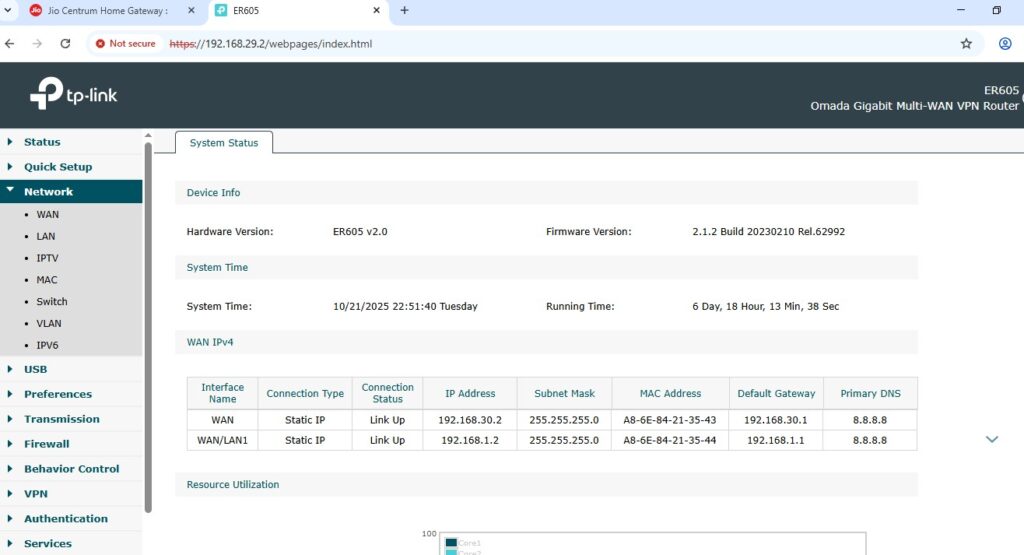The width and height of the screenshot is (1024, 555).
Task: Reload the current page
Action: pos(65,44)
